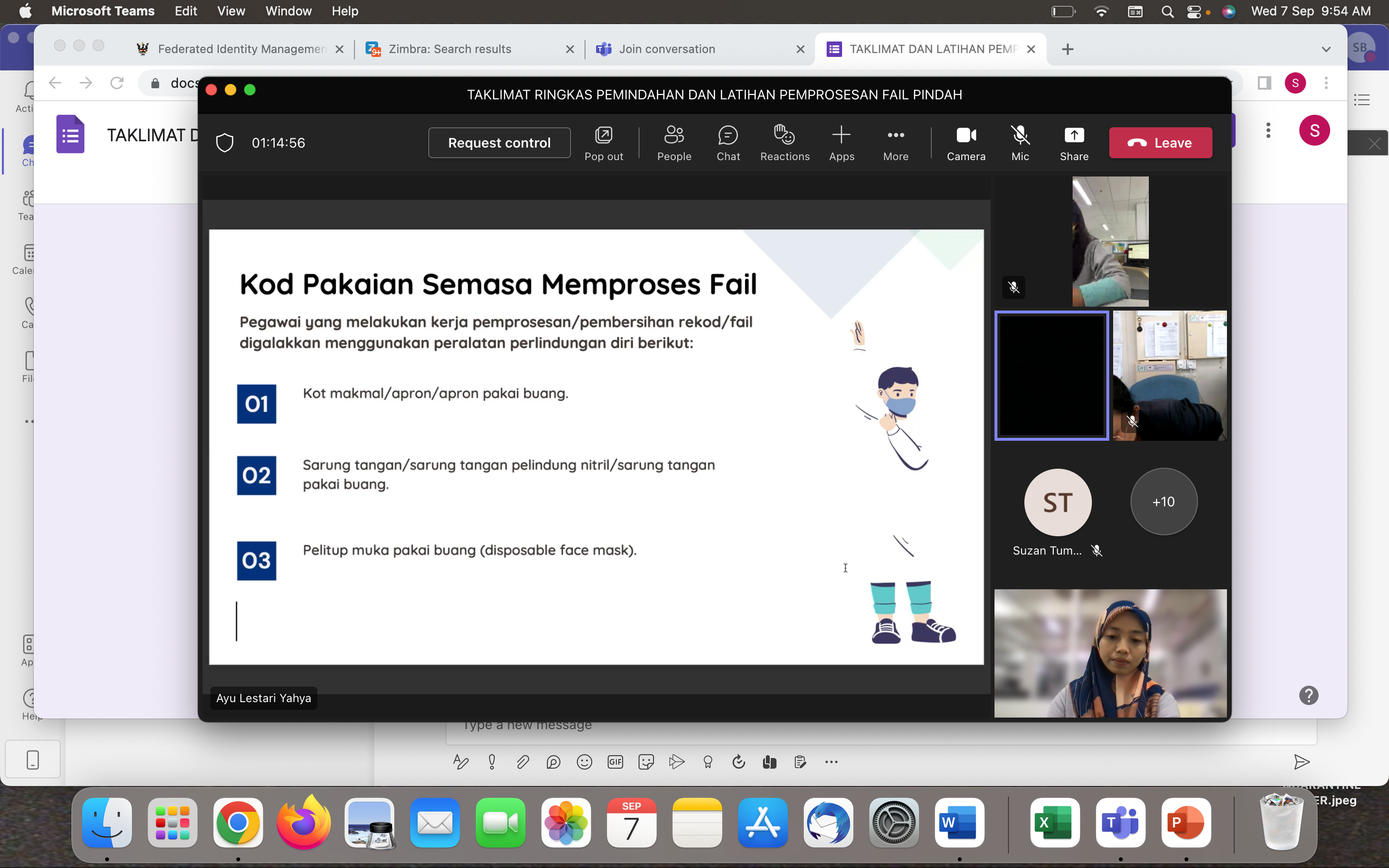Set delivery options exclamation icon

coord(492,762)
